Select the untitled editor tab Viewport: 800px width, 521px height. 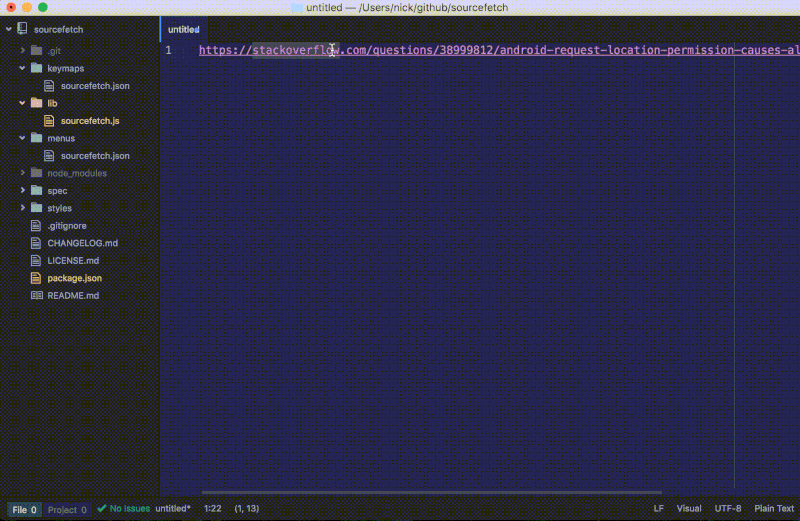[184, 30]
